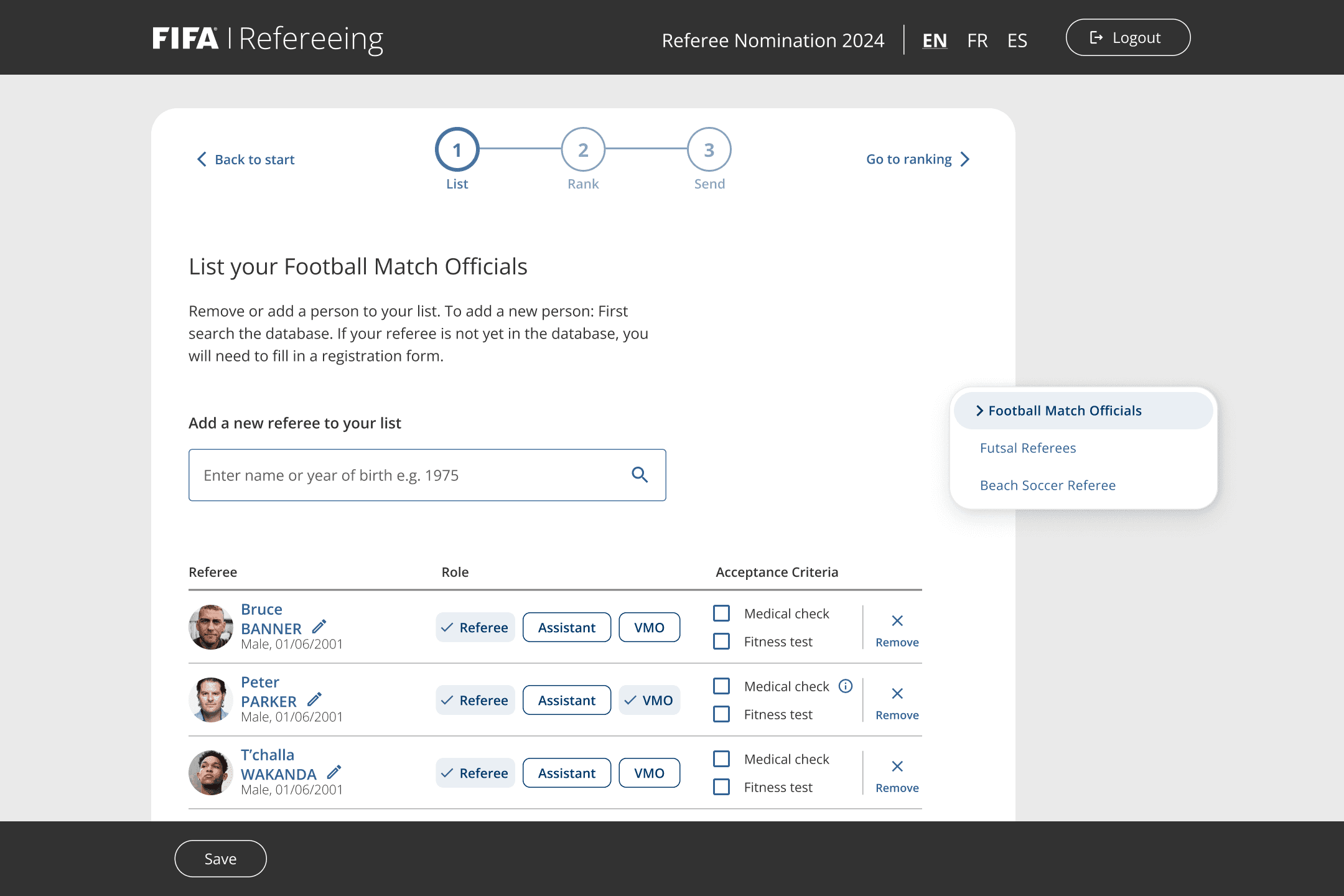Toggle Referee role for Bruce BANNER
The image size is (1344, 896).
[475, 627]
